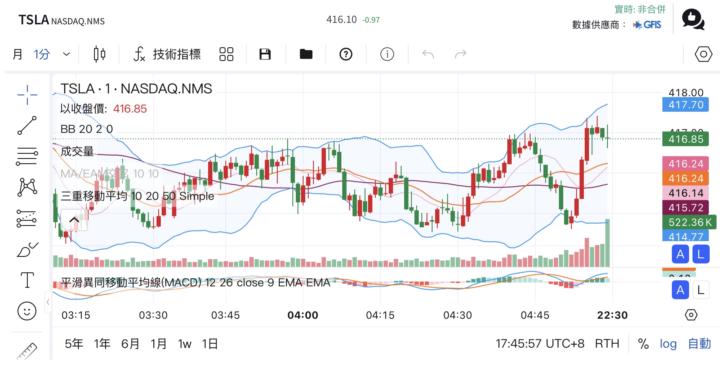720x378 pixels.
Task: Open the timezone menu 17:45:57 UTC+8
Action: (x=540, y=344)
